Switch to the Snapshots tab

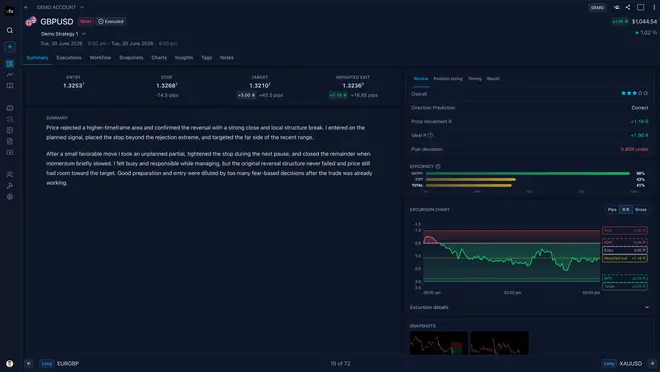[x=131, y=58]
